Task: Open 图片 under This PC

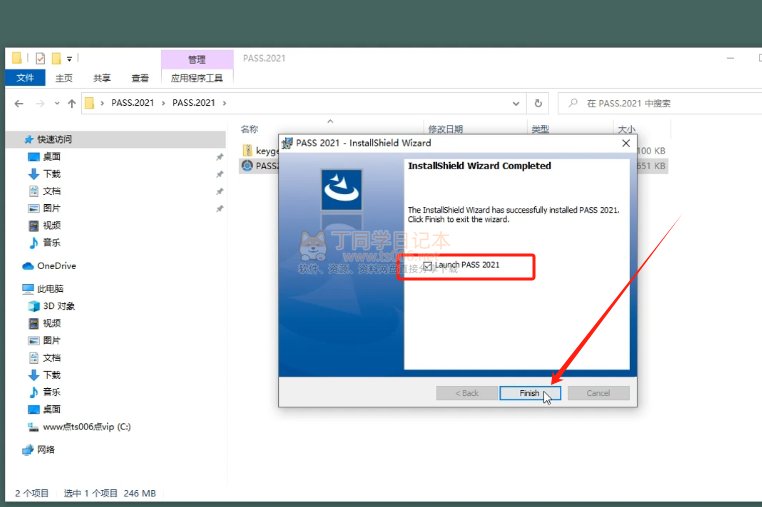Action: pos(52,340)
